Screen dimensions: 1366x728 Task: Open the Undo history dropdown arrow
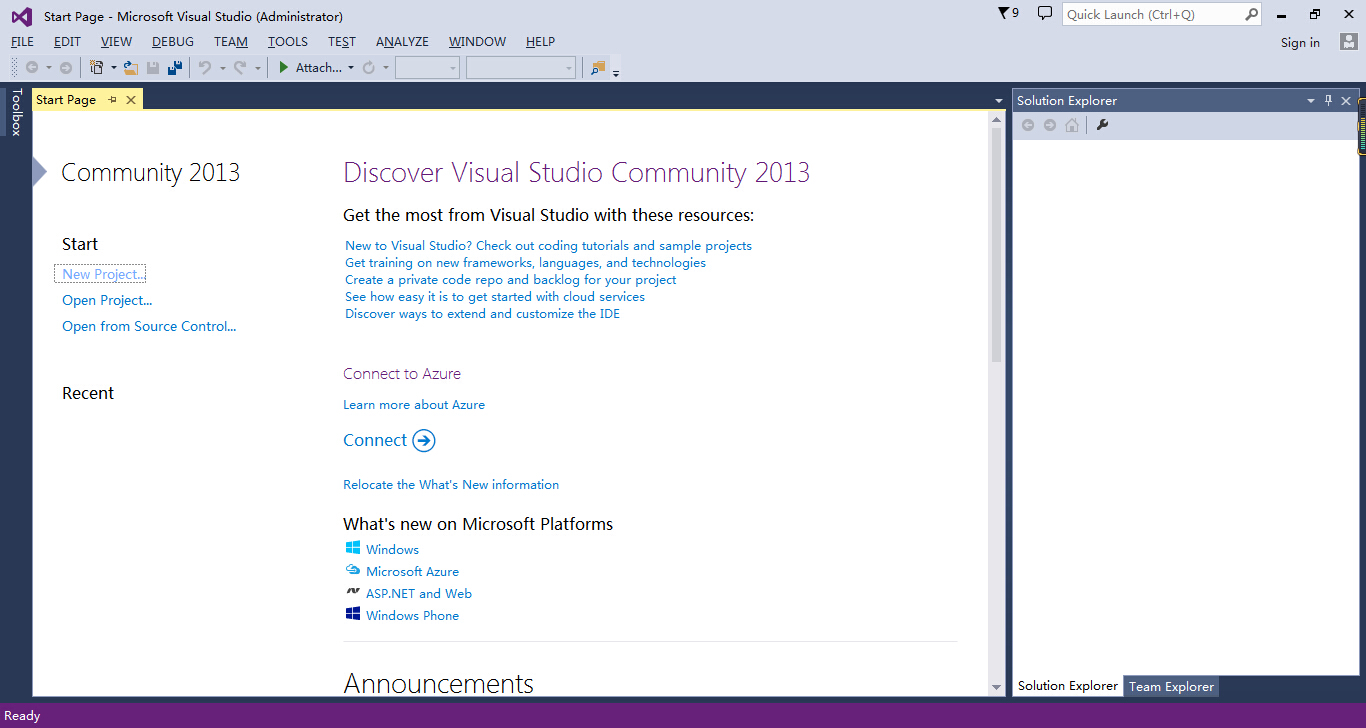(x=222, y=68)
